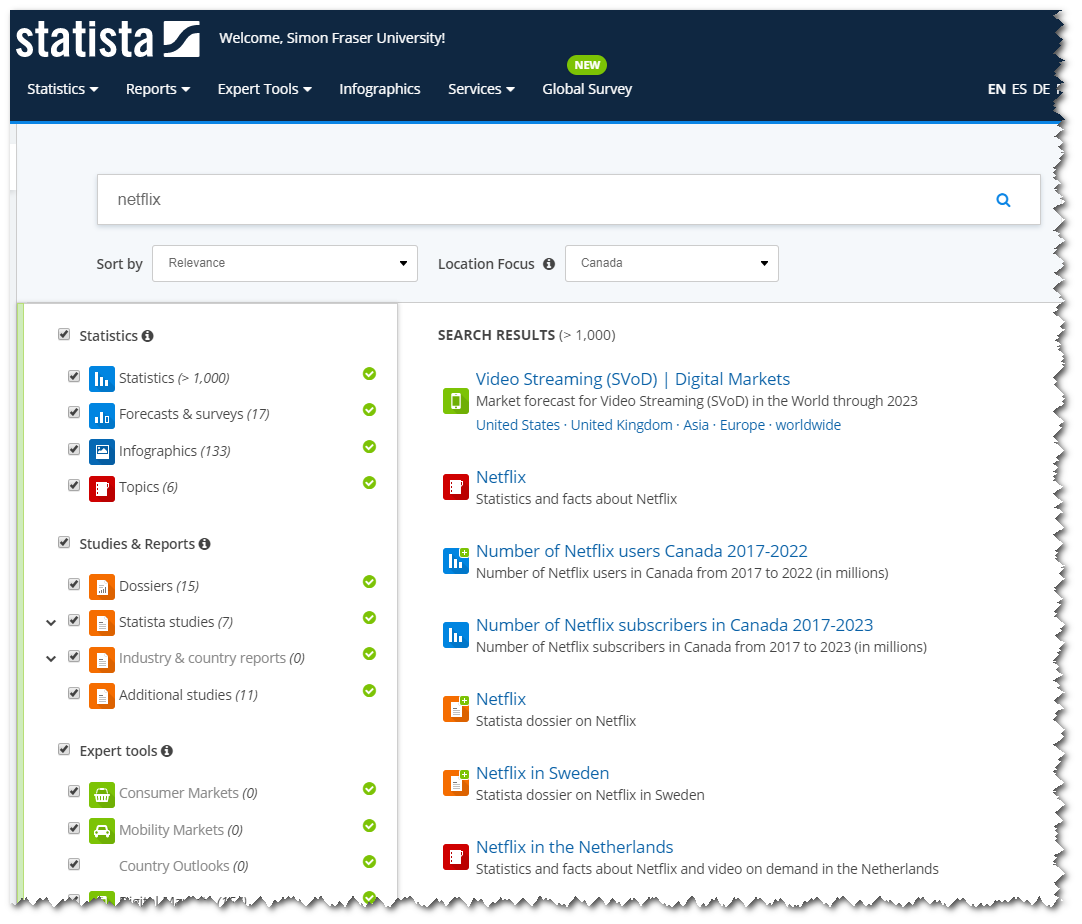Switch the site language to DE
Image resolution: width=1082 pixels, height=924 pixels.
tap(1041, 89)
